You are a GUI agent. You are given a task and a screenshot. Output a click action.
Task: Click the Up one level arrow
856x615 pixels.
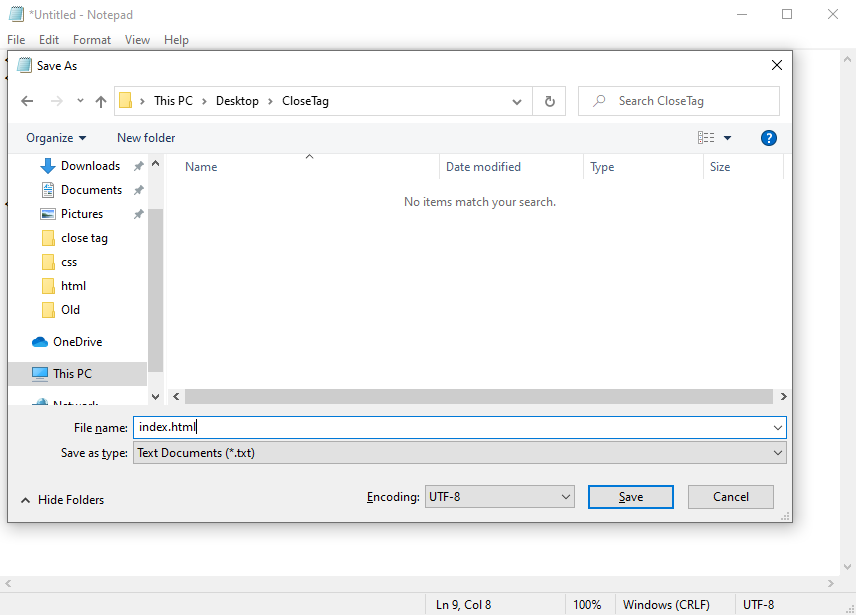(x=100, y=101)
